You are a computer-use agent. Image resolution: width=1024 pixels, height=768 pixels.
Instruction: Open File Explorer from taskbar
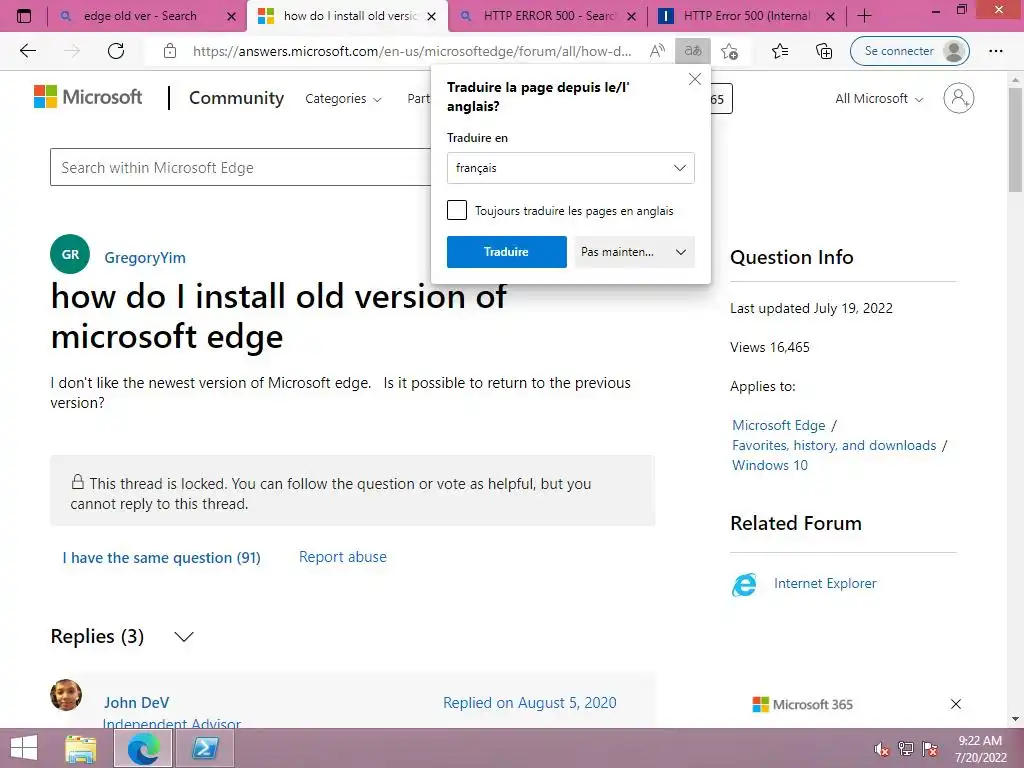point(81,748)
